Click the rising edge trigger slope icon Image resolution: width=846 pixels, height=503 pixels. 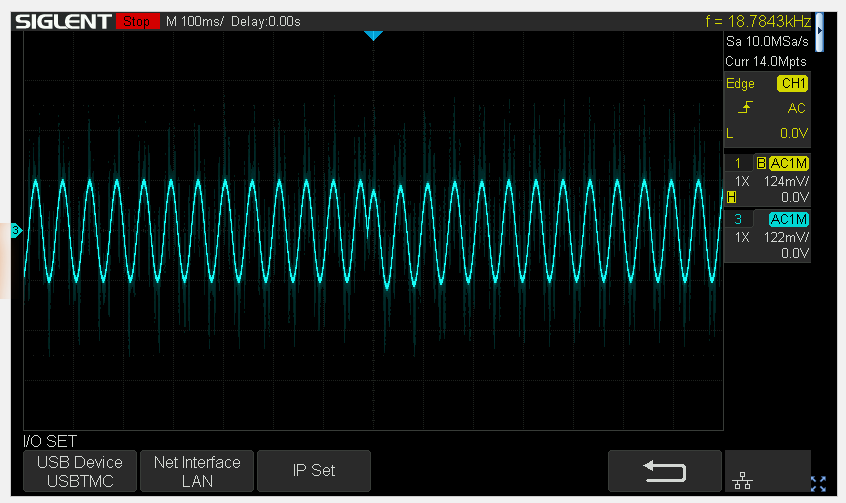click(745, 108)
